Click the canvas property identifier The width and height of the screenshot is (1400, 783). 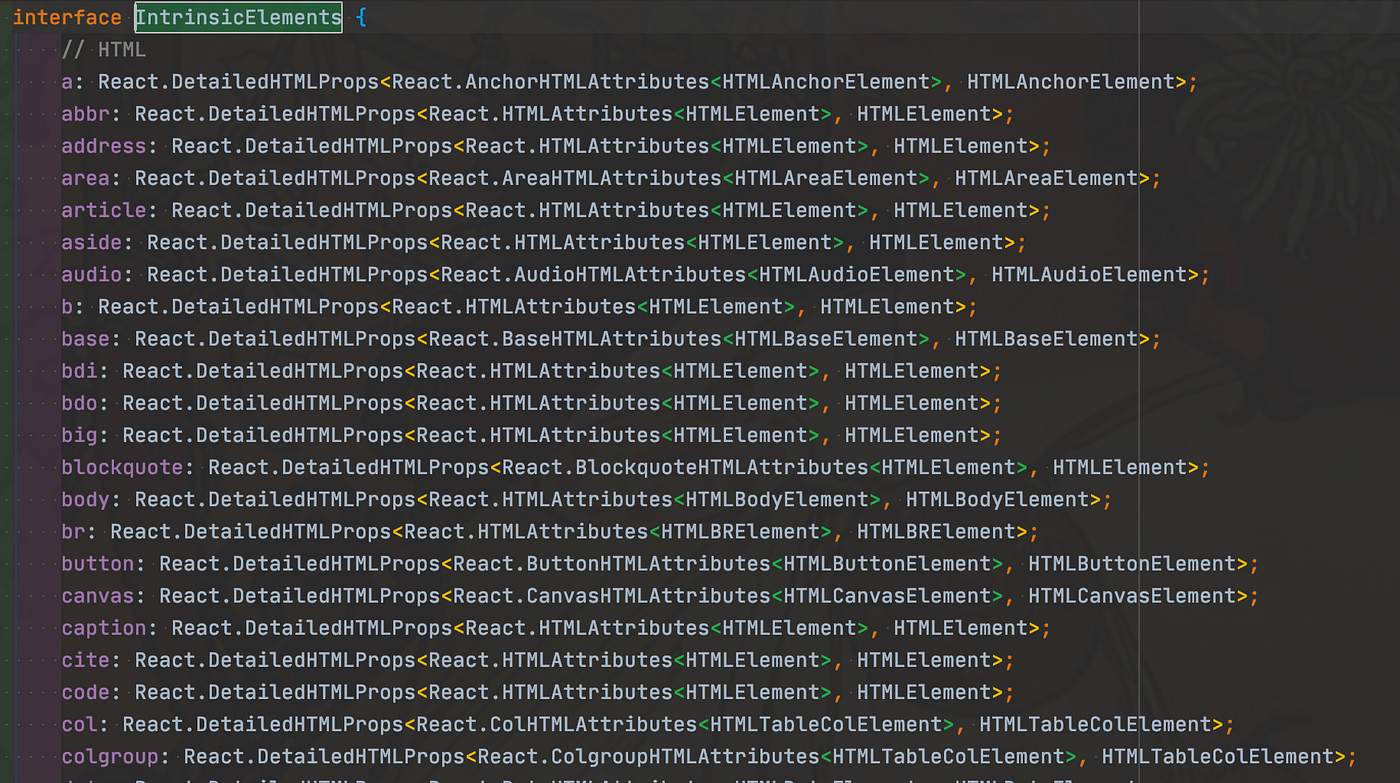[96, 595]
